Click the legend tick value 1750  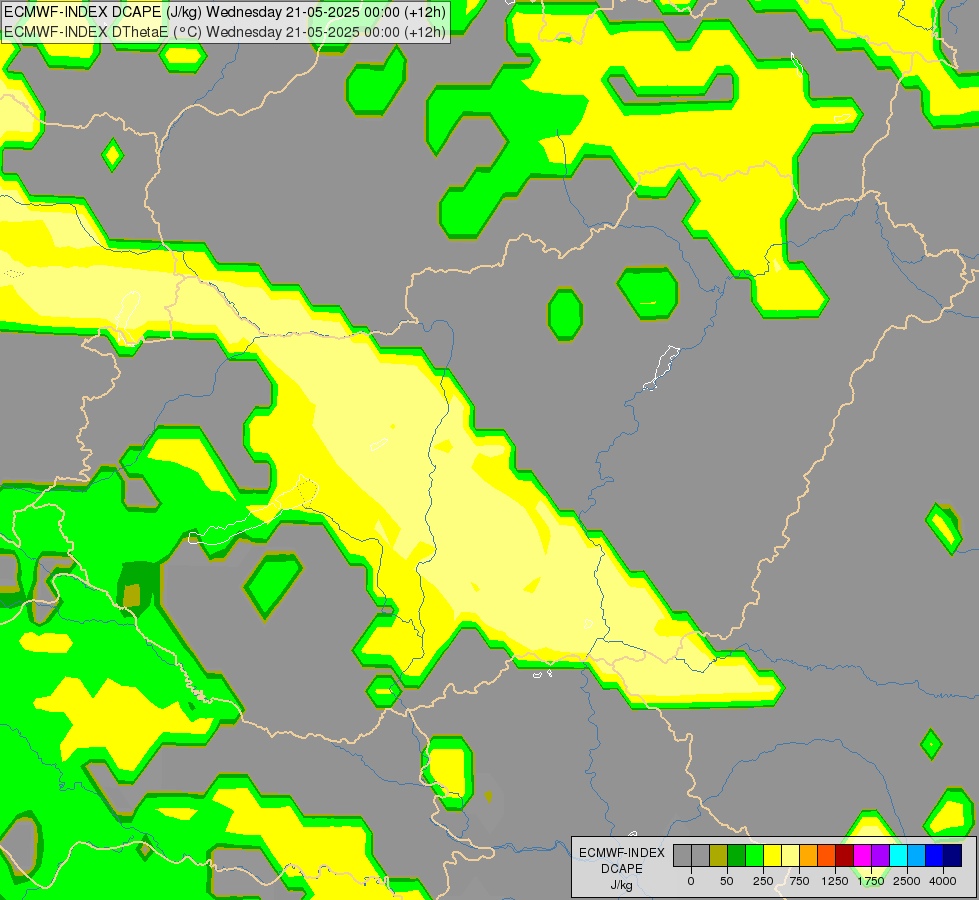[x=871, y=881]
